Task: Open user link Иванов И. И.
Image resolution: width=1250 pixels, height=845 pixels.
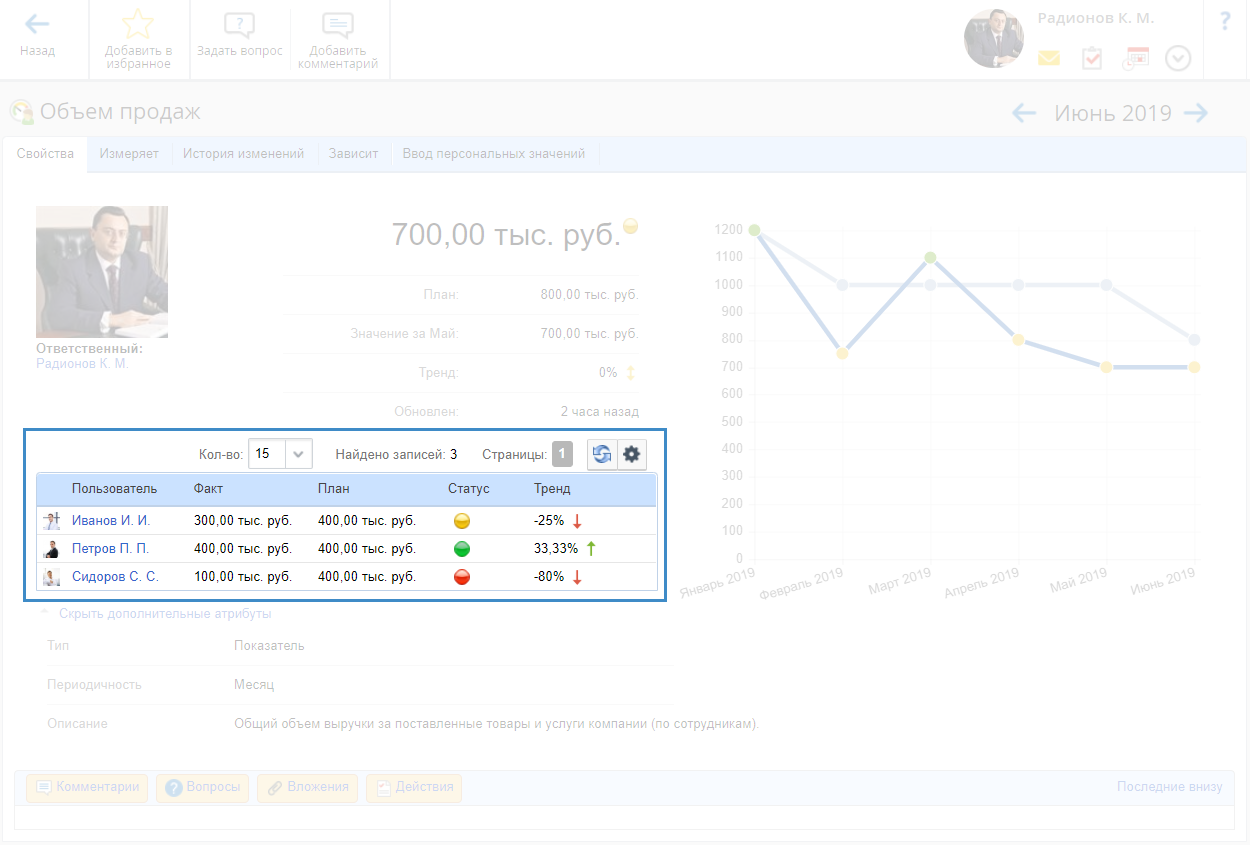Action: click(x=110, y=521)
